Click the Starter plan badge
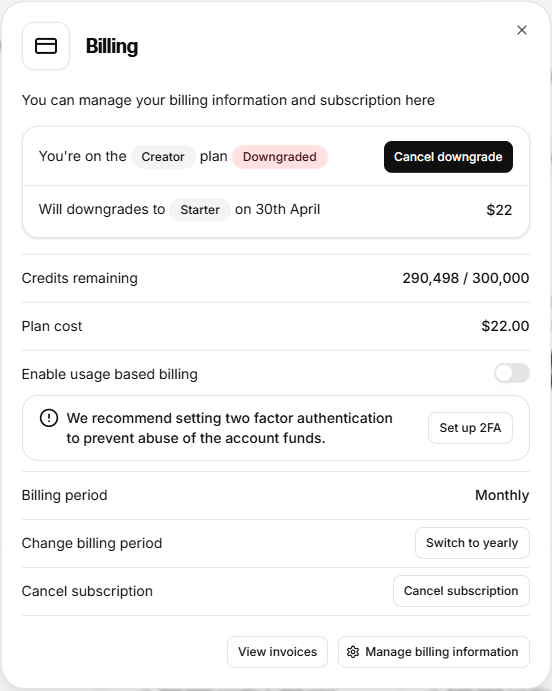 [200, 210]
